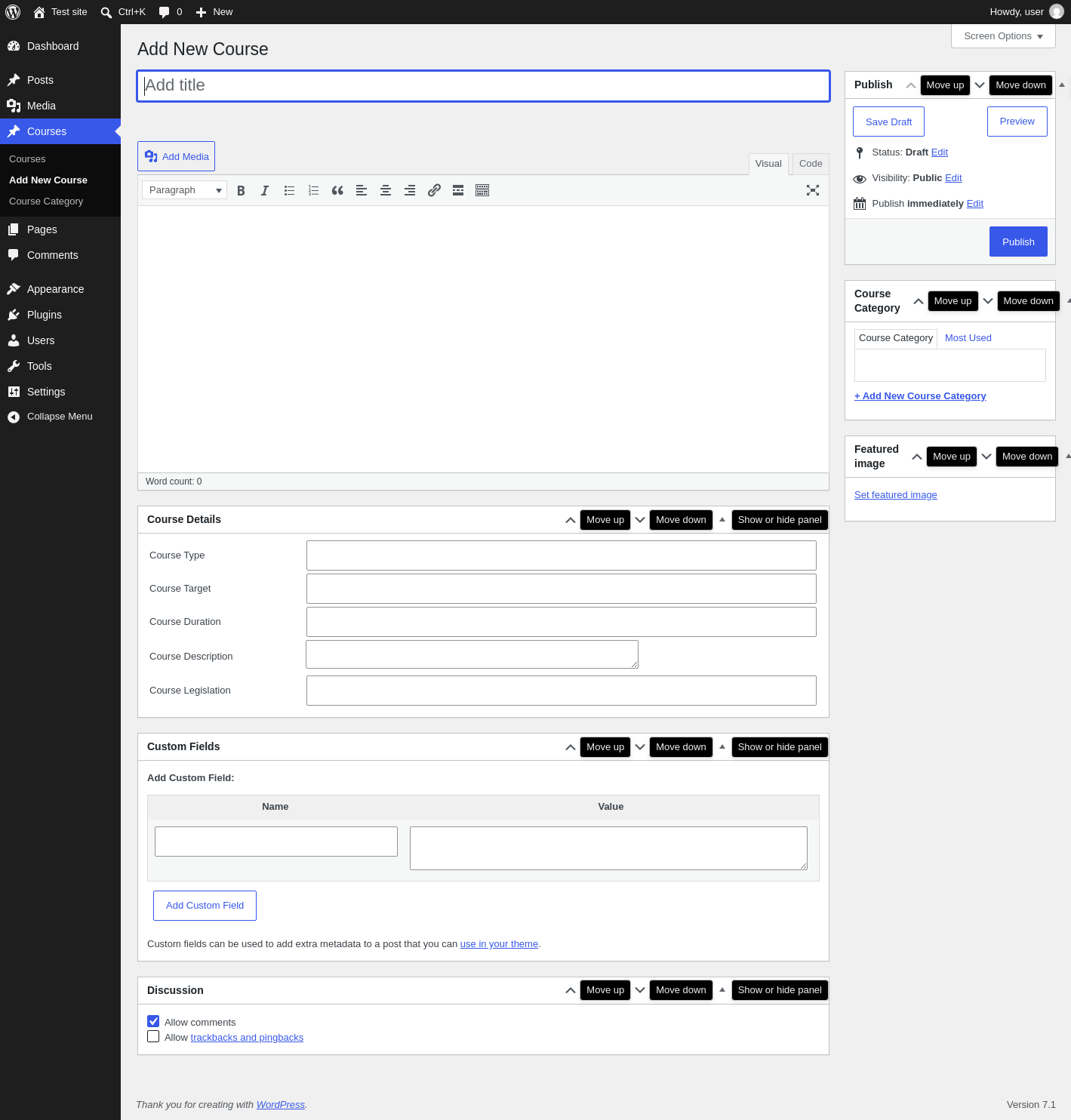This screenshot has width=1071, height=1120.
Task: Click the Add Custom Field button
Action: tap(205, 906)
